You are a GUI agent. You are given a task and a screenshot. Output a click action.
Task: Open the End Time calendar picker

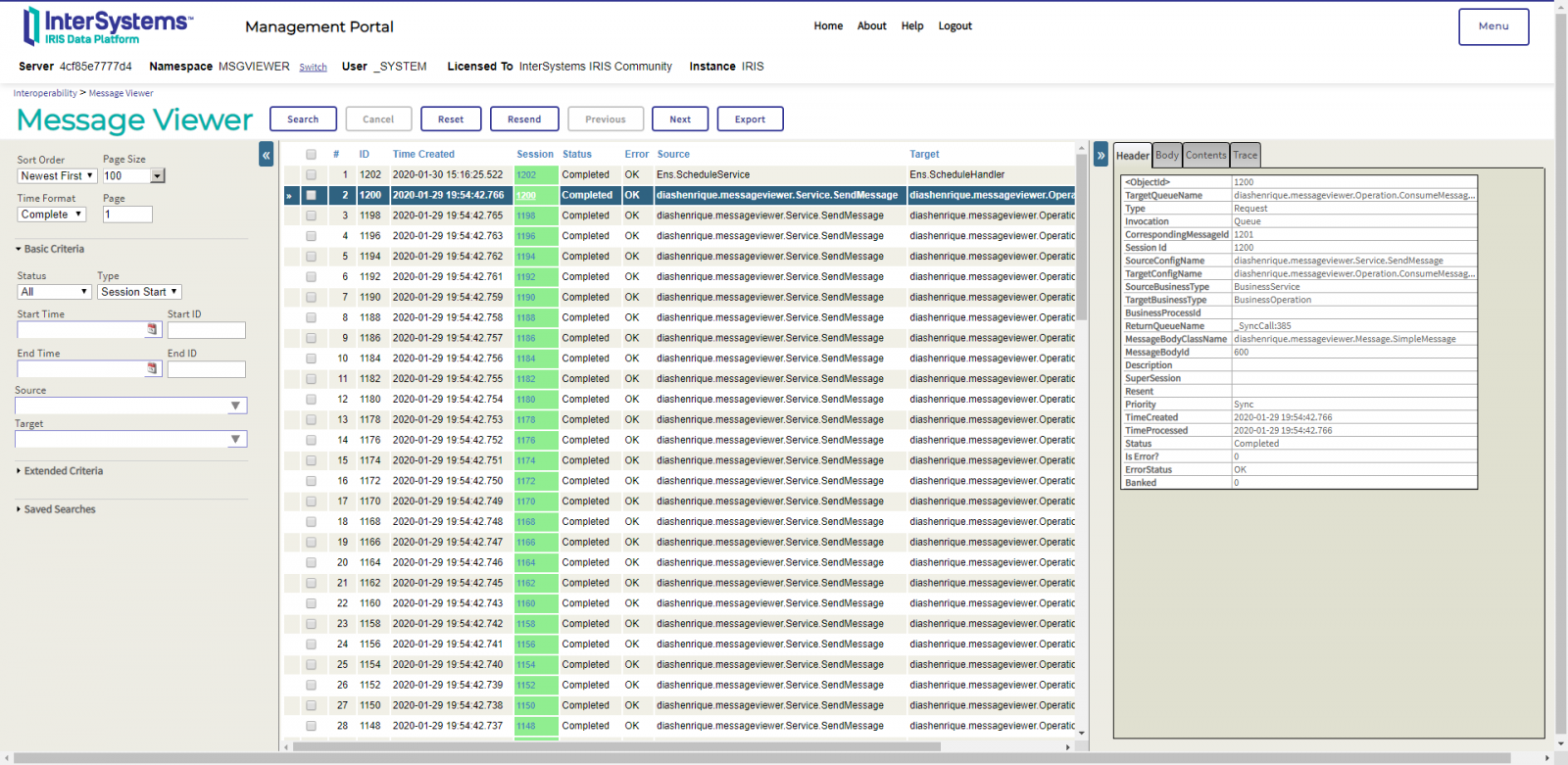tap(152, 369)
